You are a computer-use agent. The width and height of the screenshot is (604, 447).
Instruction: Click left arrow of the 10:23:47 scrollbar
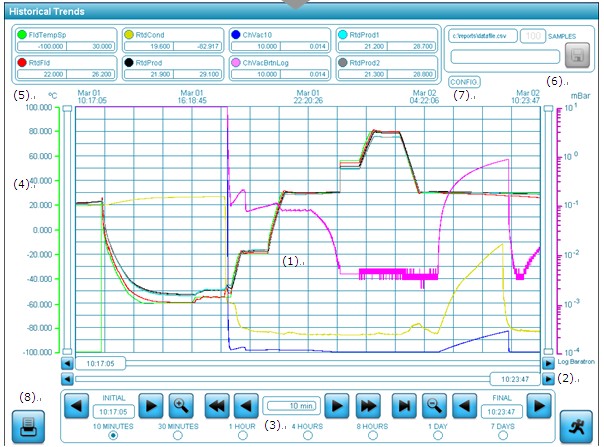click(67, 379)
